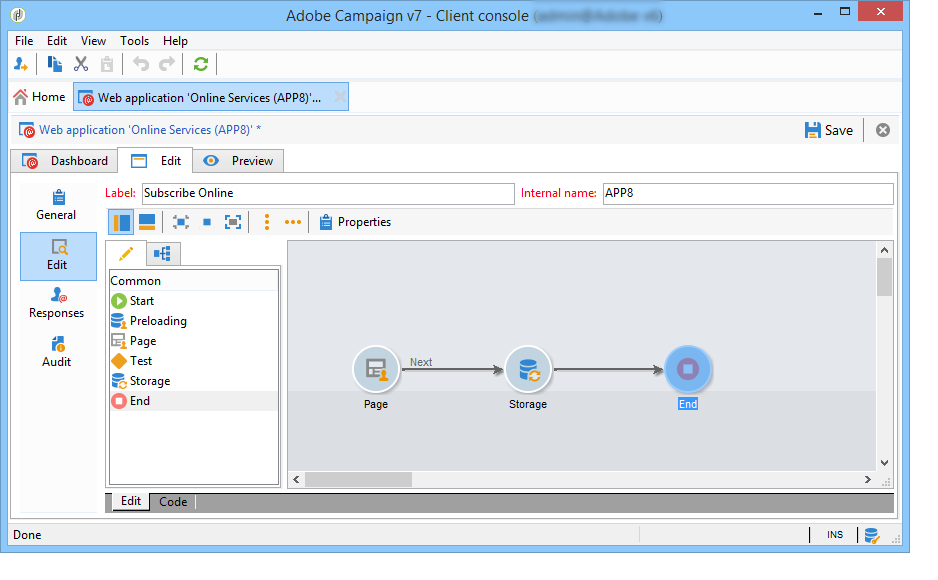Viewport: 938px width, 580px height.
Task: Switch to the Preview tab
Action: (x=238, y=161)
